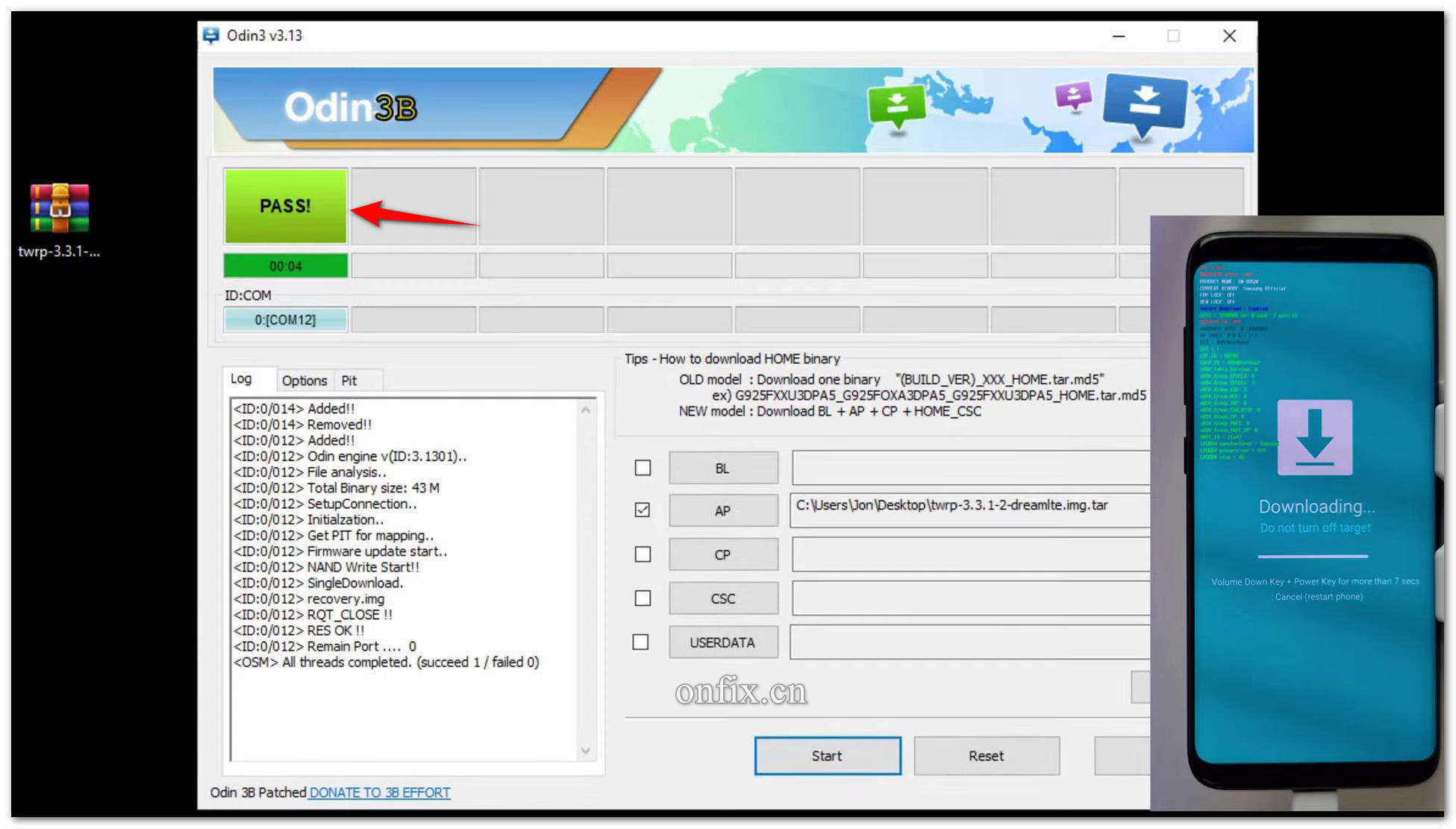
Task: Click the purple download icon in banner
Action: pyautogui.click(x=1073, y=96)
